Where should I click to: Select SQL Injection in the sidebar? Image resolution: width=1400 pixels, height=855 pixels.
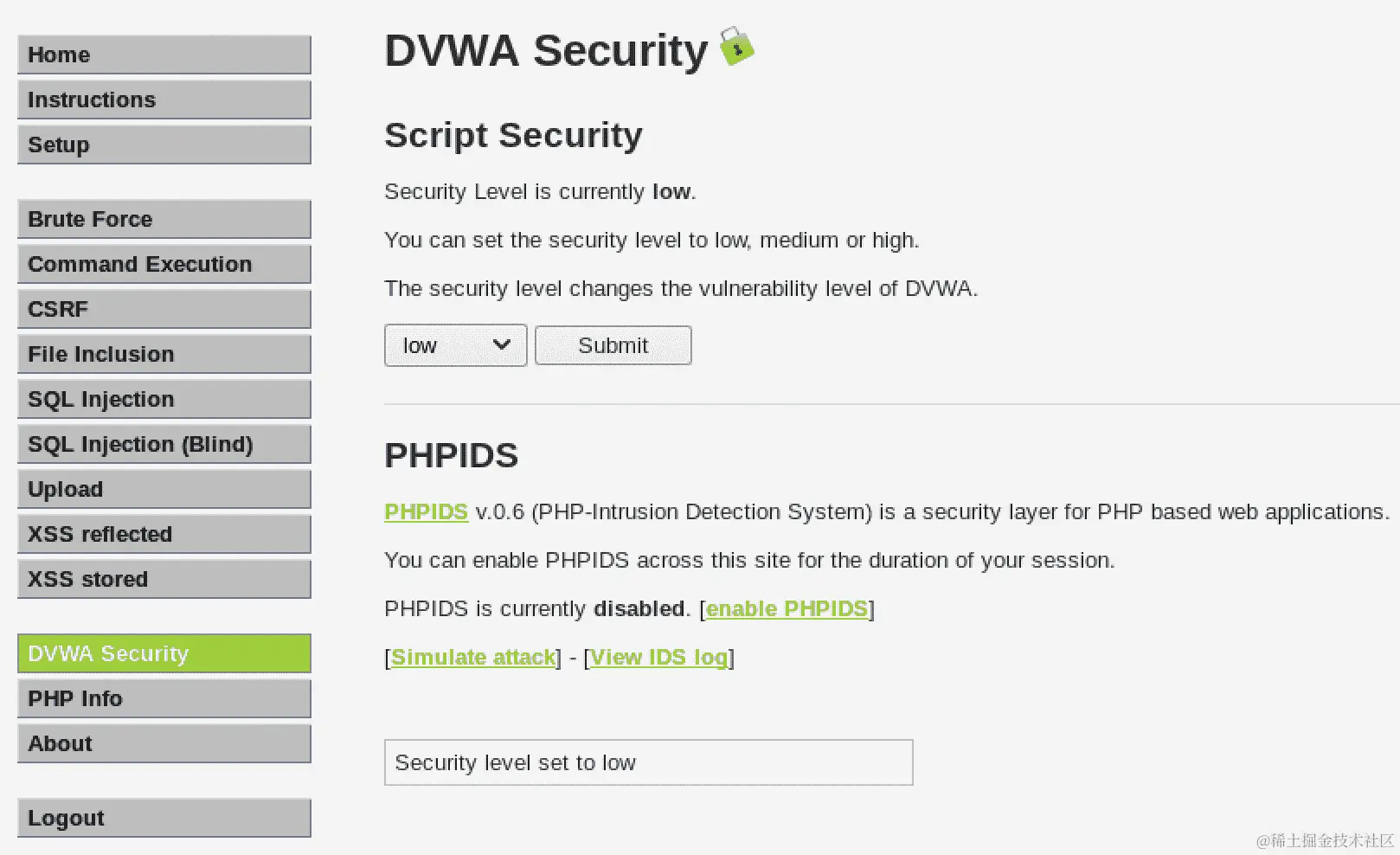click(x=164, y=399)
